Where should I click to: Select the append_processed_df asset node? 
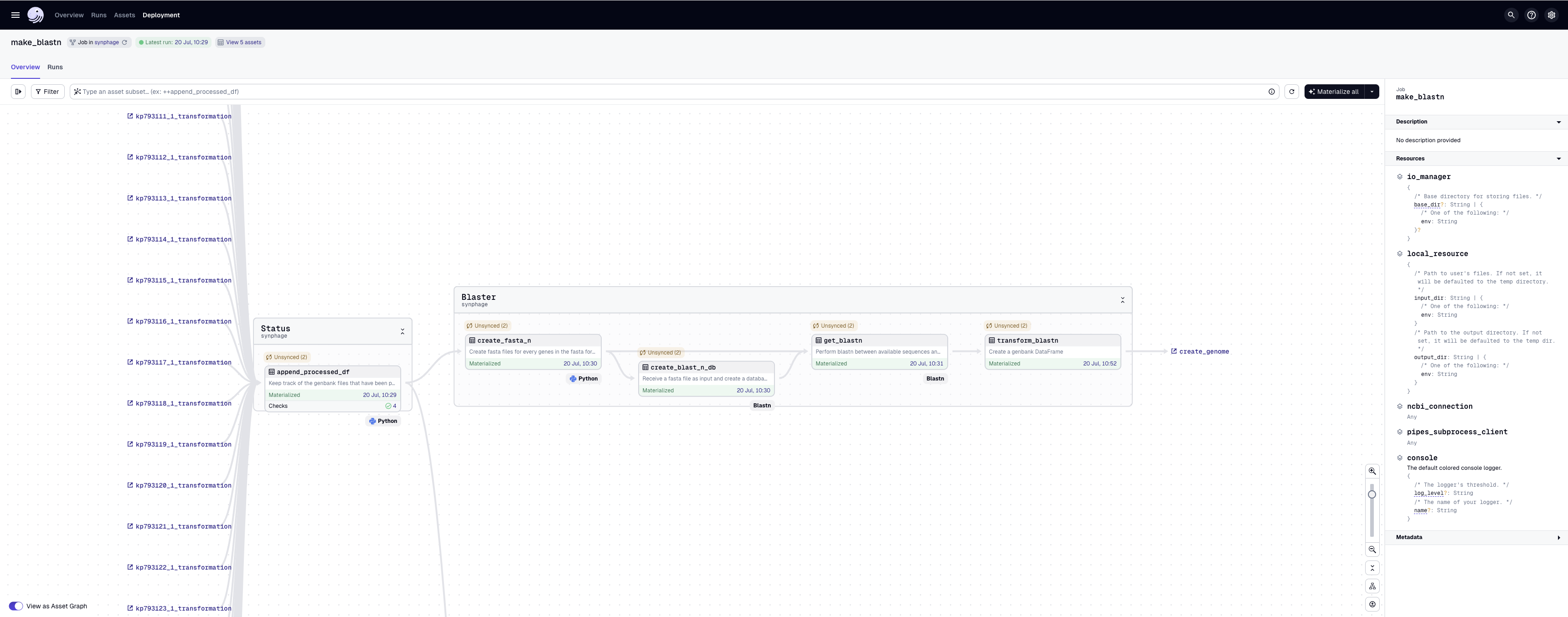[x=332, y=389]
